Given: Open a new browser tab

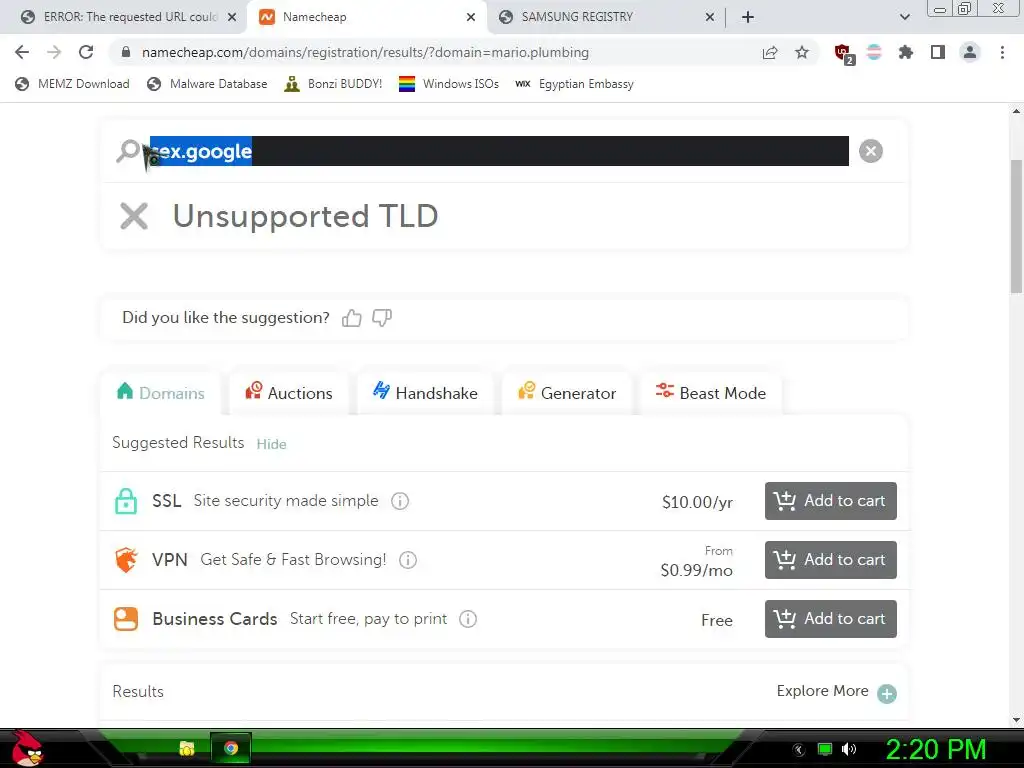Looking at the screenshot, I should pos(748,17).
